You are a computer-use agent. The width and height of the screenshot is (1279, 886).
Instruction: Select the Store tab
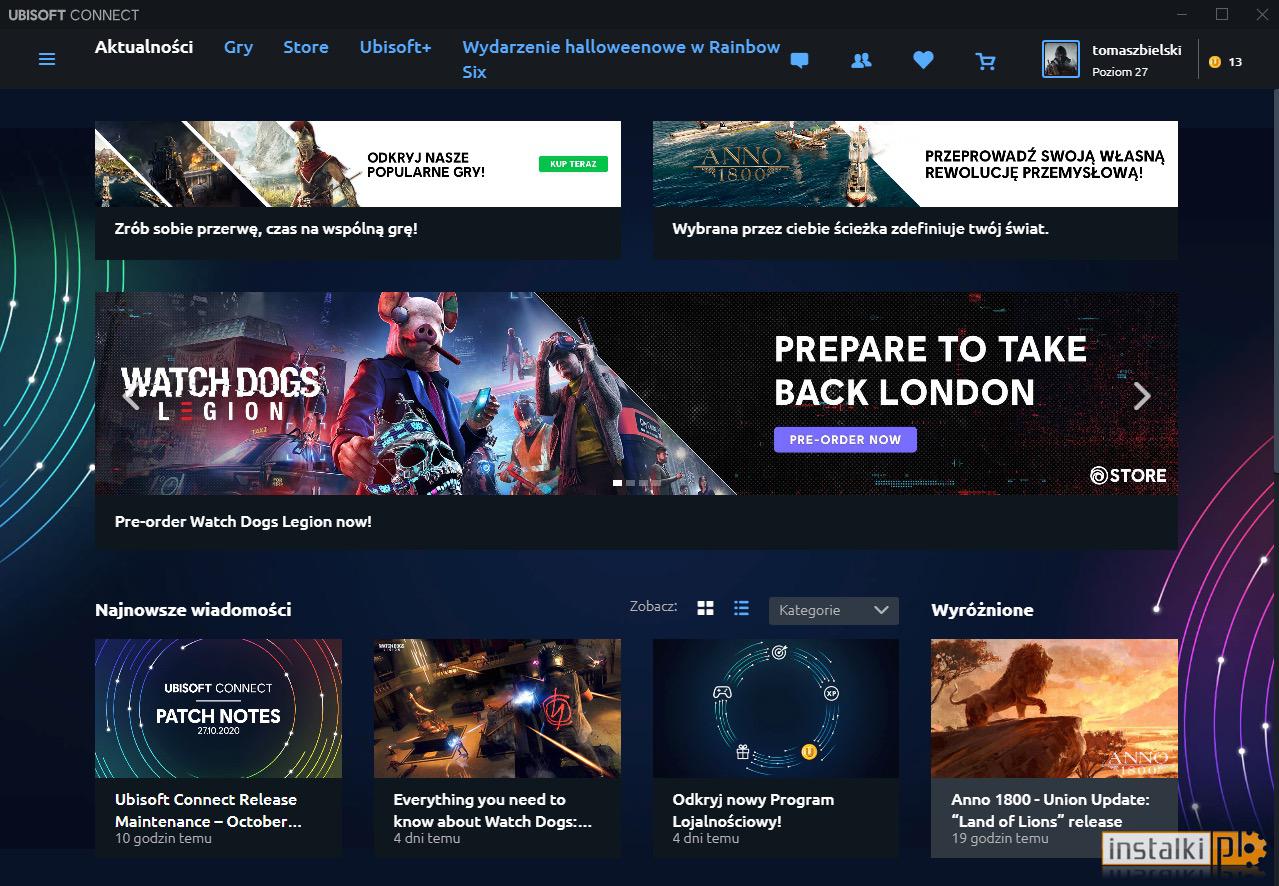(306, 47)
